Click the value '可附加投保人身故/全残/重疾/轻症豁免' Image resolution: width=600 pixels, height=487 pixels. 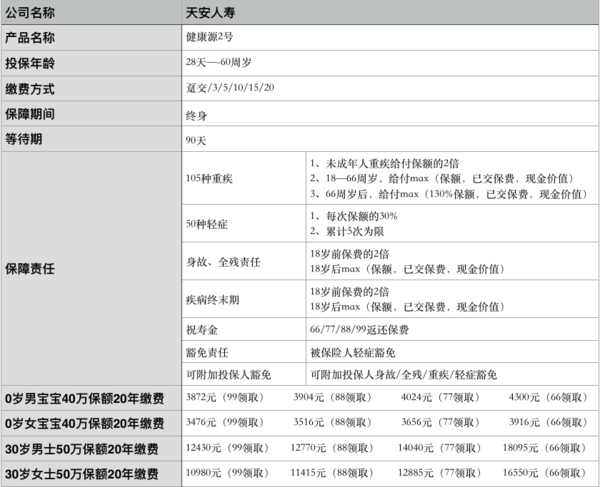pyautogui.click(x=404, y=375)
